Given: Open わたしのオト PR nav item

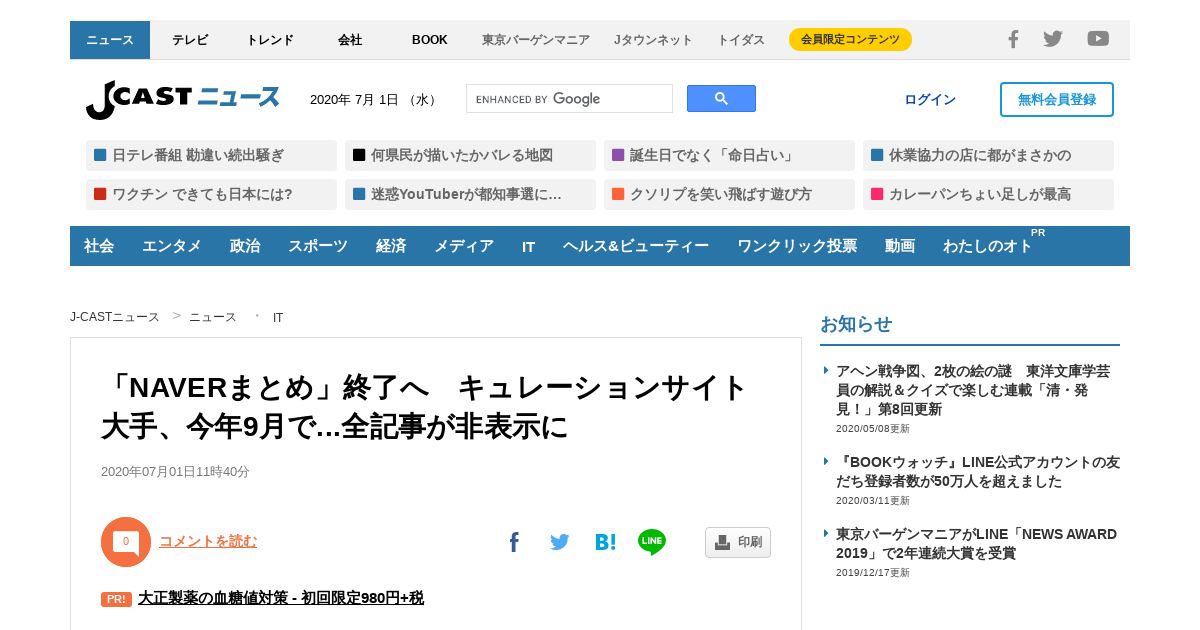Looking at the screenshot, I should point(988,246).
